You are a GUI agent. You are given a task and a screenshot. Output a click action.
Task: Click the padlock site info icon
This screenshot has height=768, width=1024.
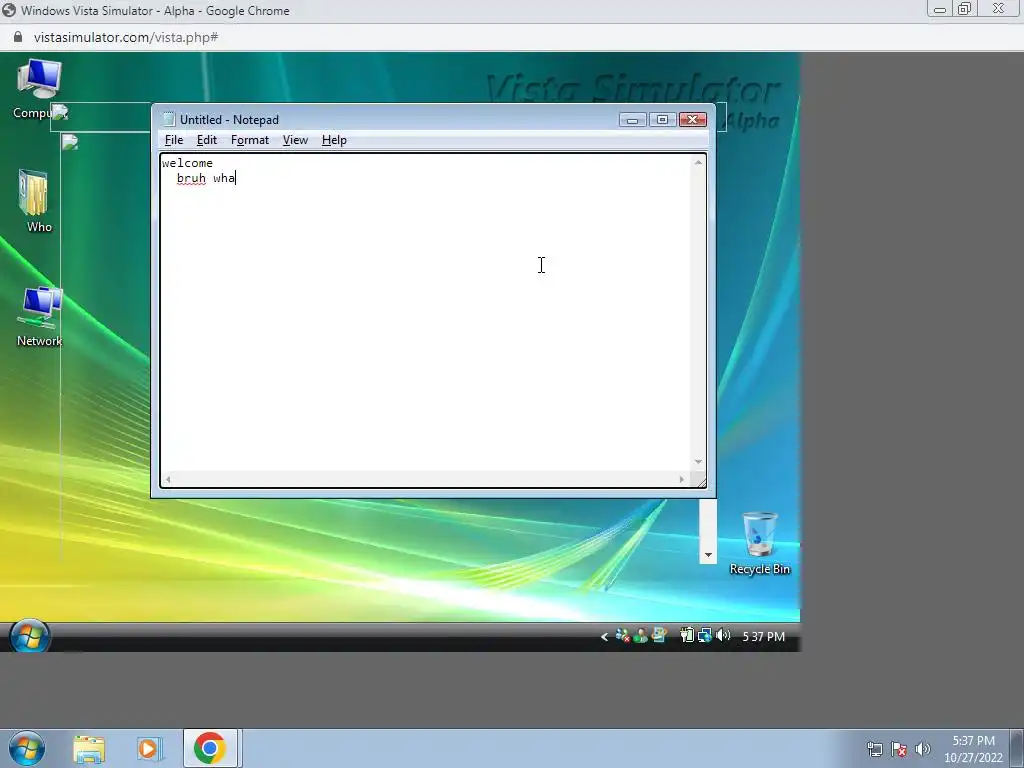[x=18, y=37]
